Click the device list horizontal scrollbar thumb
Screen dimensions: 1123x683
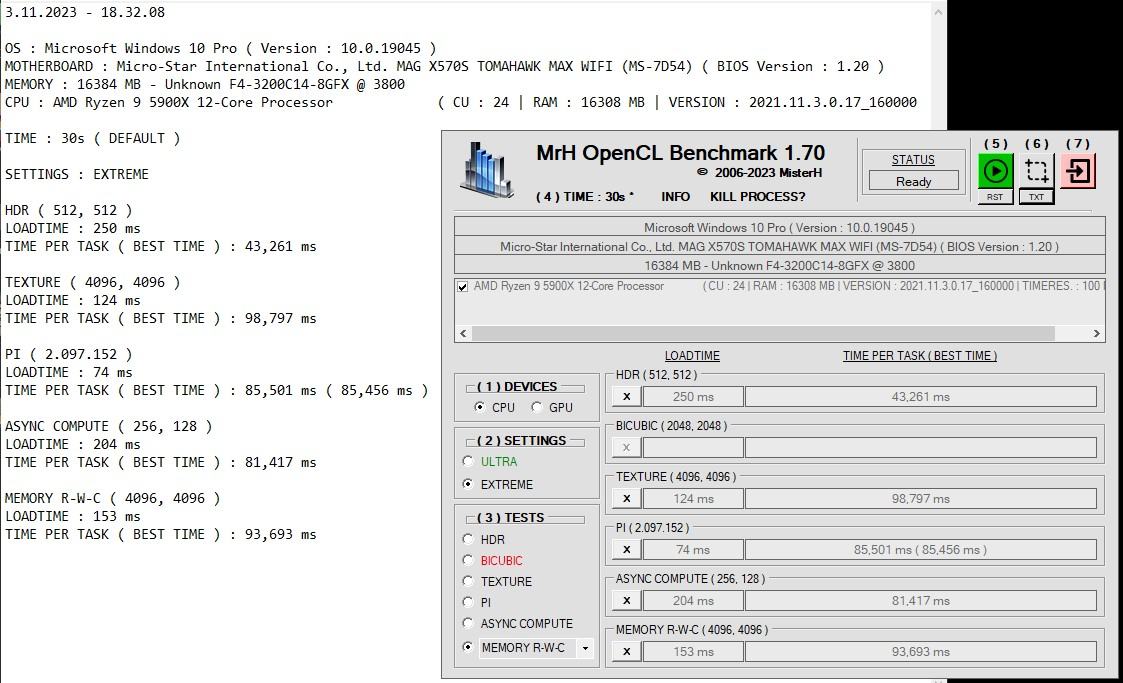[763, 334]
